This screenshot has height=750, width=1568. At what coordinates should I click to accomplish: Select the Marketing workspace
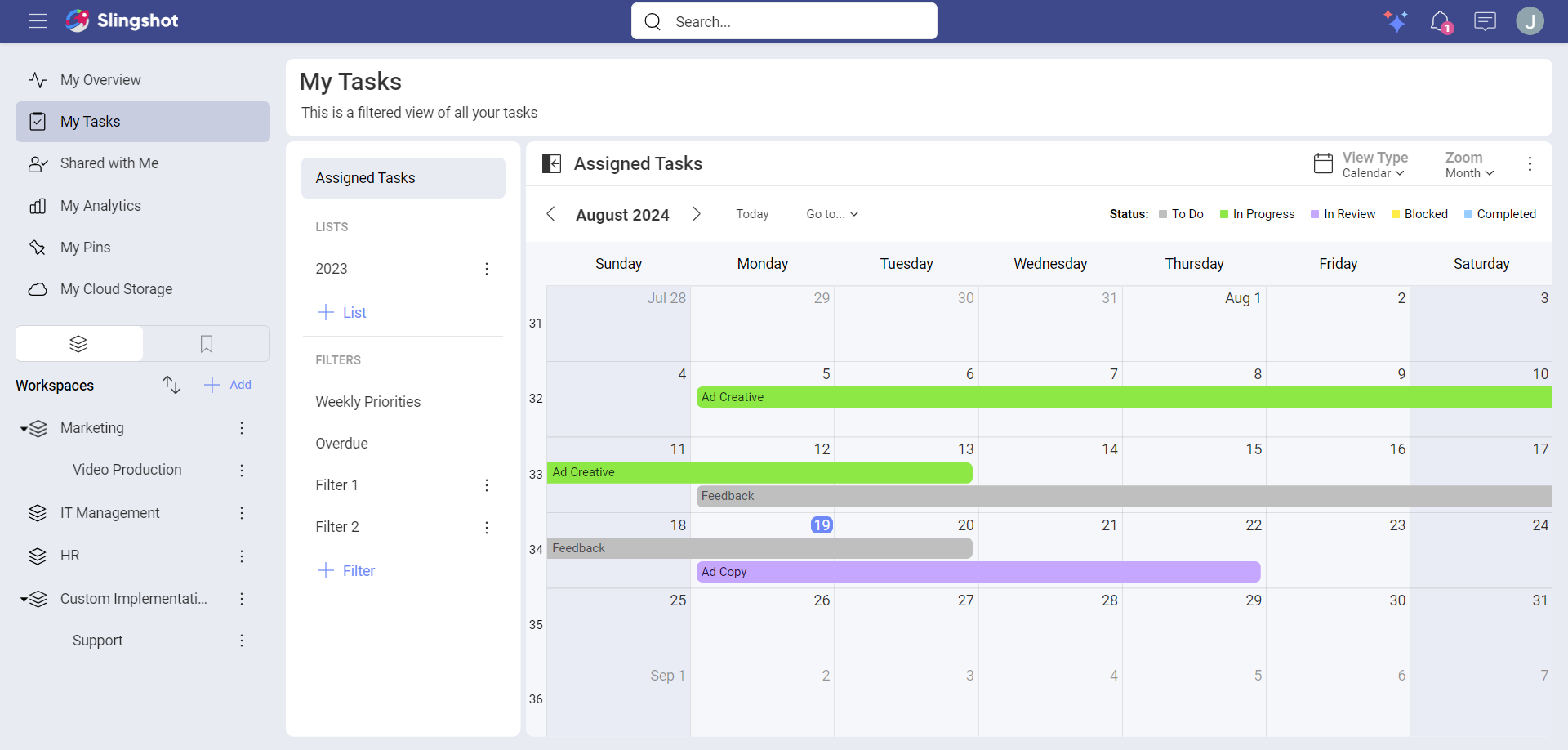92,428
